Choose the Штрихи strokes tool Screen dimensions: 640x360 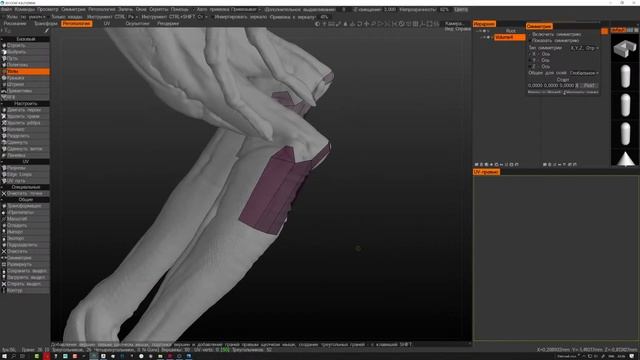(x=25, y=84)
